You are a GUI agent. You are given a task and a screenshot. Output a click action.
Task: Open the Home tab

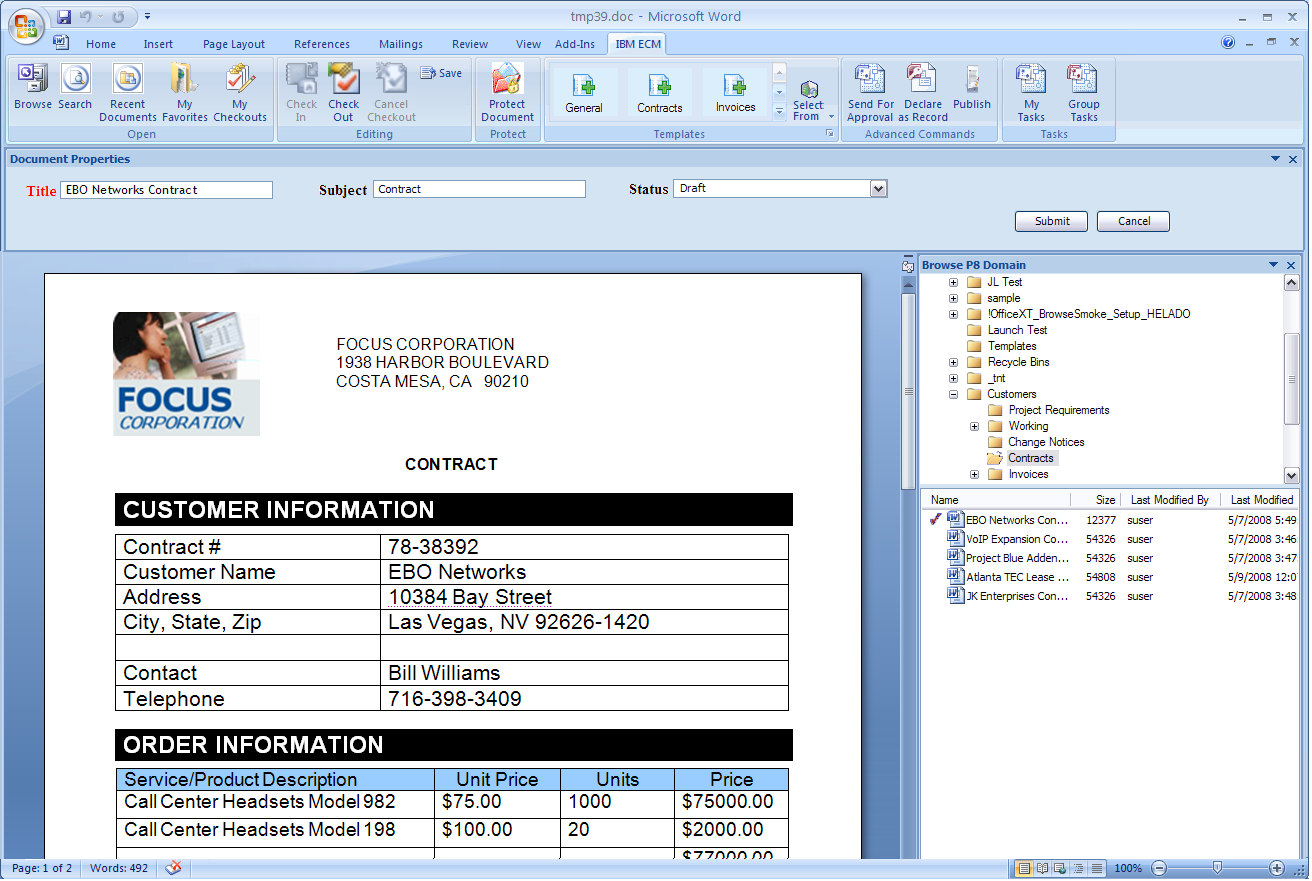click(x=101, y=44)
